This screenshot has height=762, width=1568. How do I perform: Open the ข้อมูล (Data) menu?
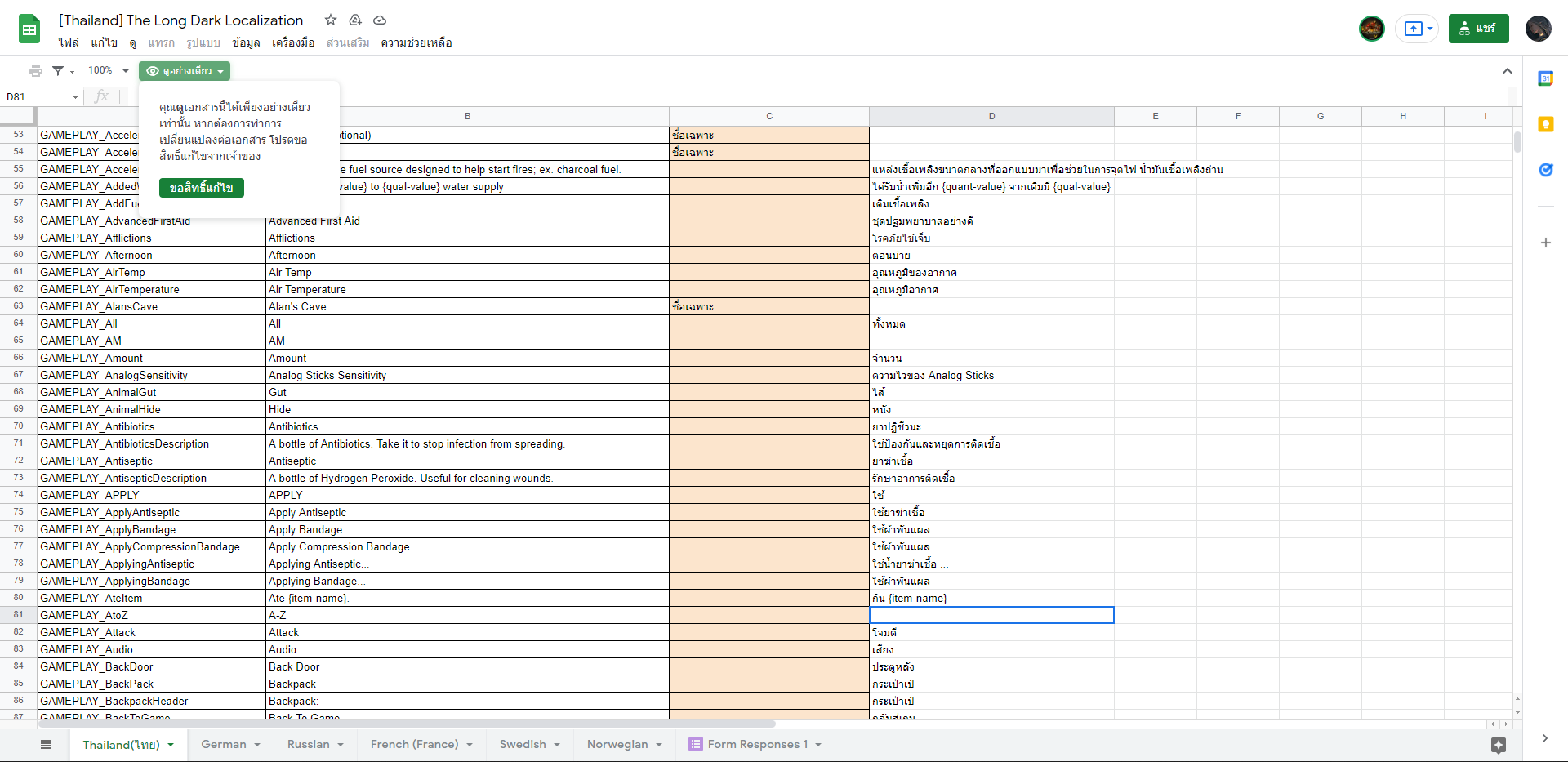[246, 42]
